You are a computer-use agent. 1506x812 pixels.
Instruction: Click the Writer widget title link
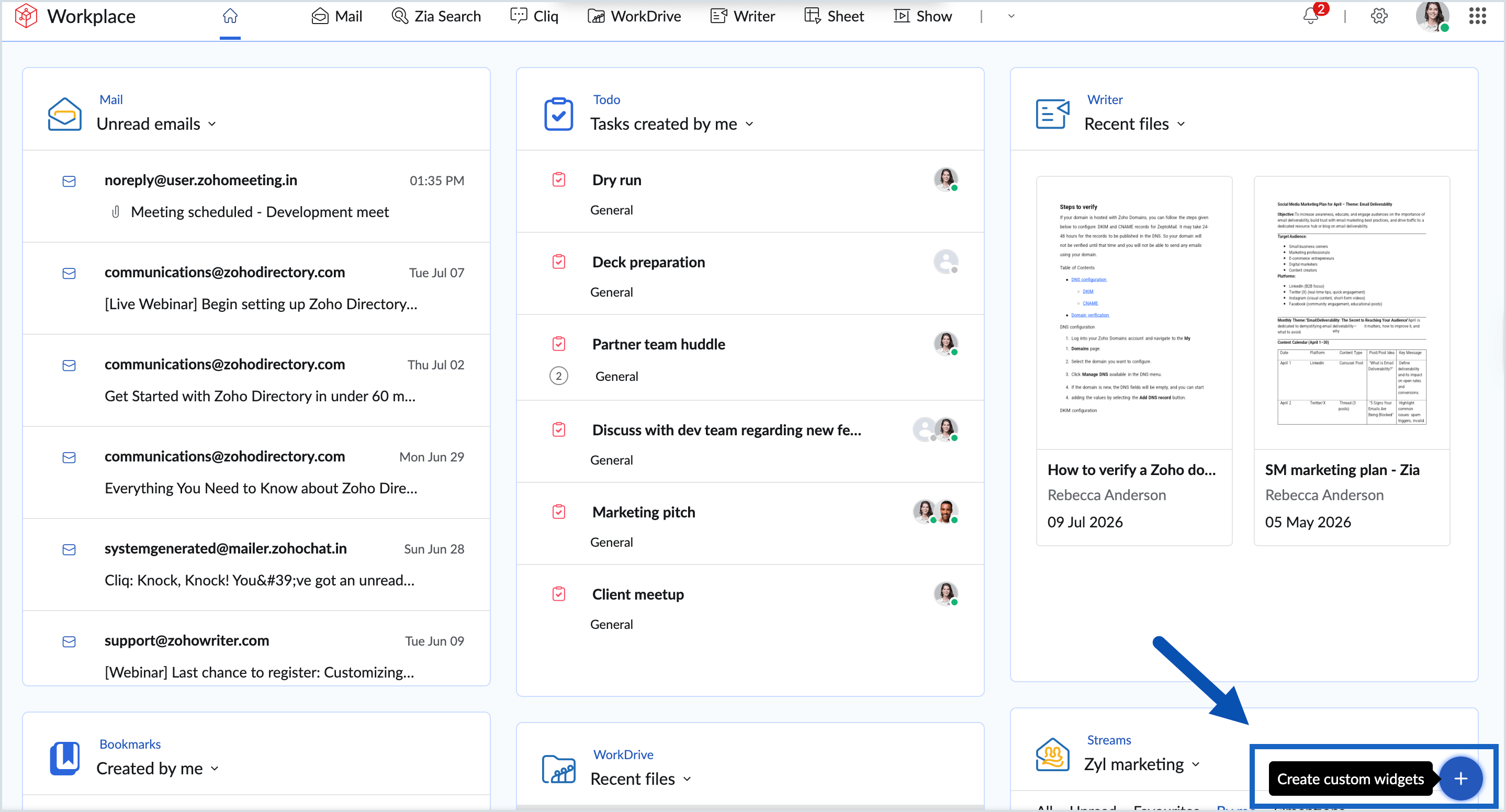(x=1104, y=99)
